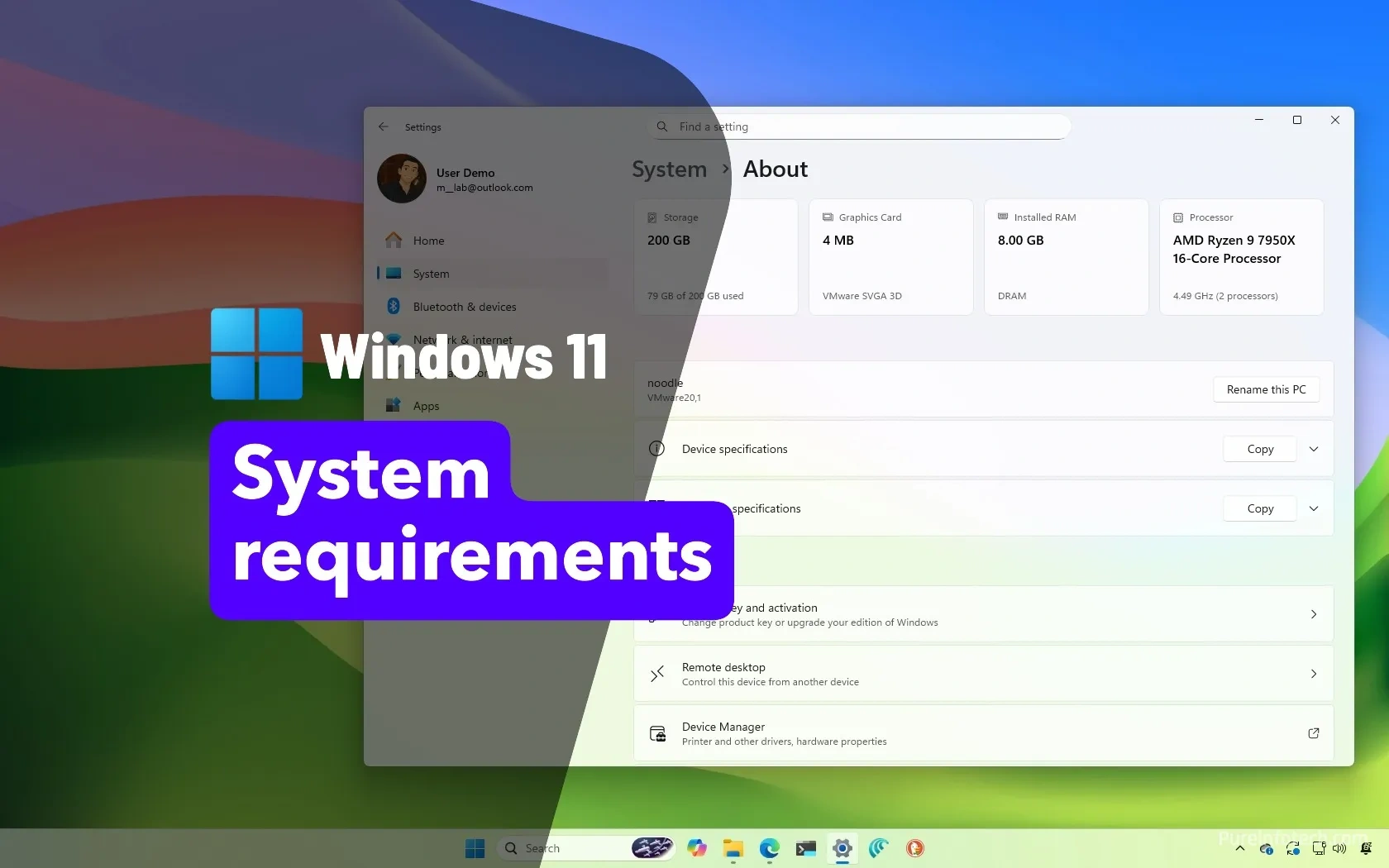Viewport: 1389px width, 868px height.
Task: Click the Find a setting search box
Action: [x=860, y=126]
